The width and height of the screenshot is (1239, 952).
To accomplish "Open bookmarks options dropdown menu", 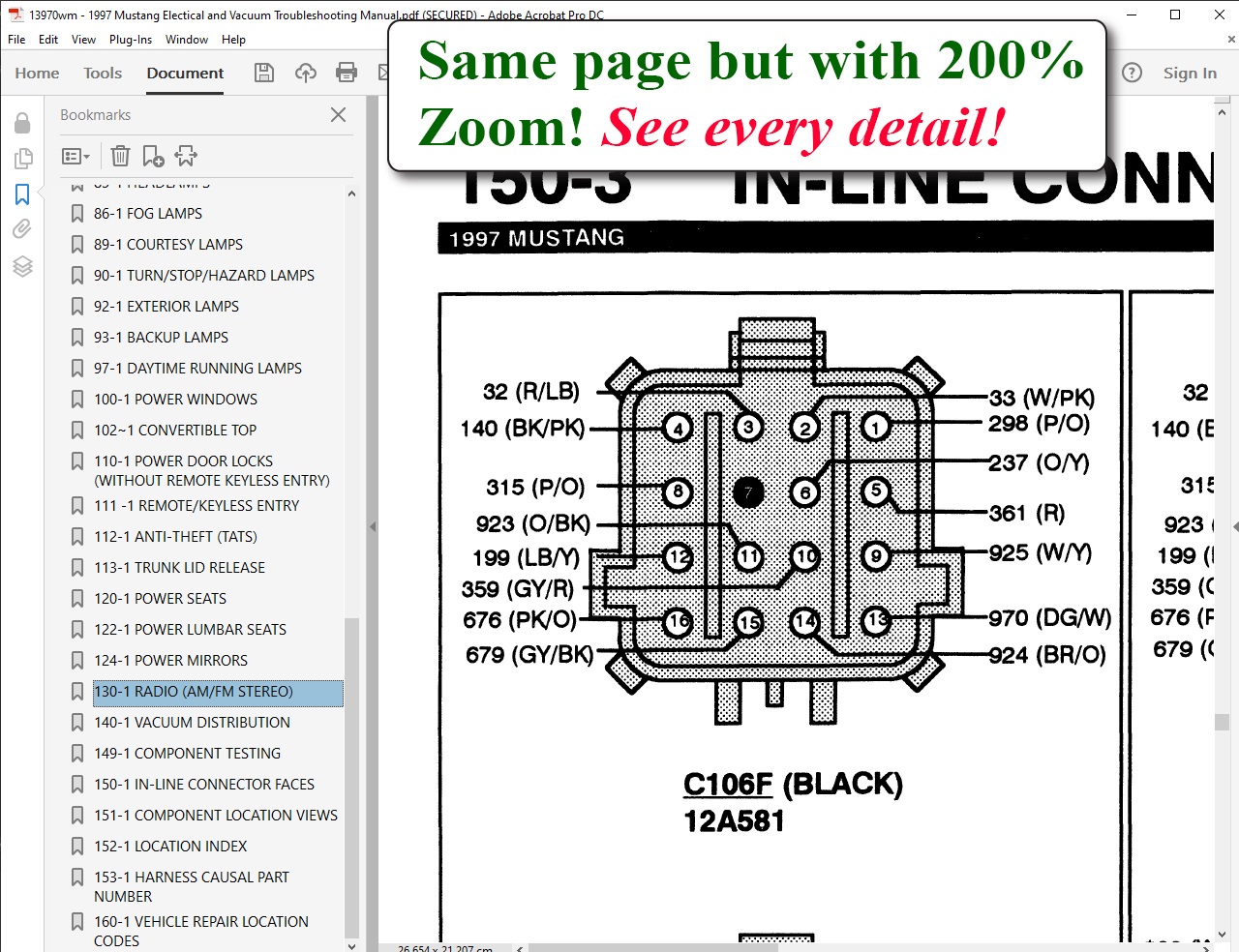I will click(76, 156).
